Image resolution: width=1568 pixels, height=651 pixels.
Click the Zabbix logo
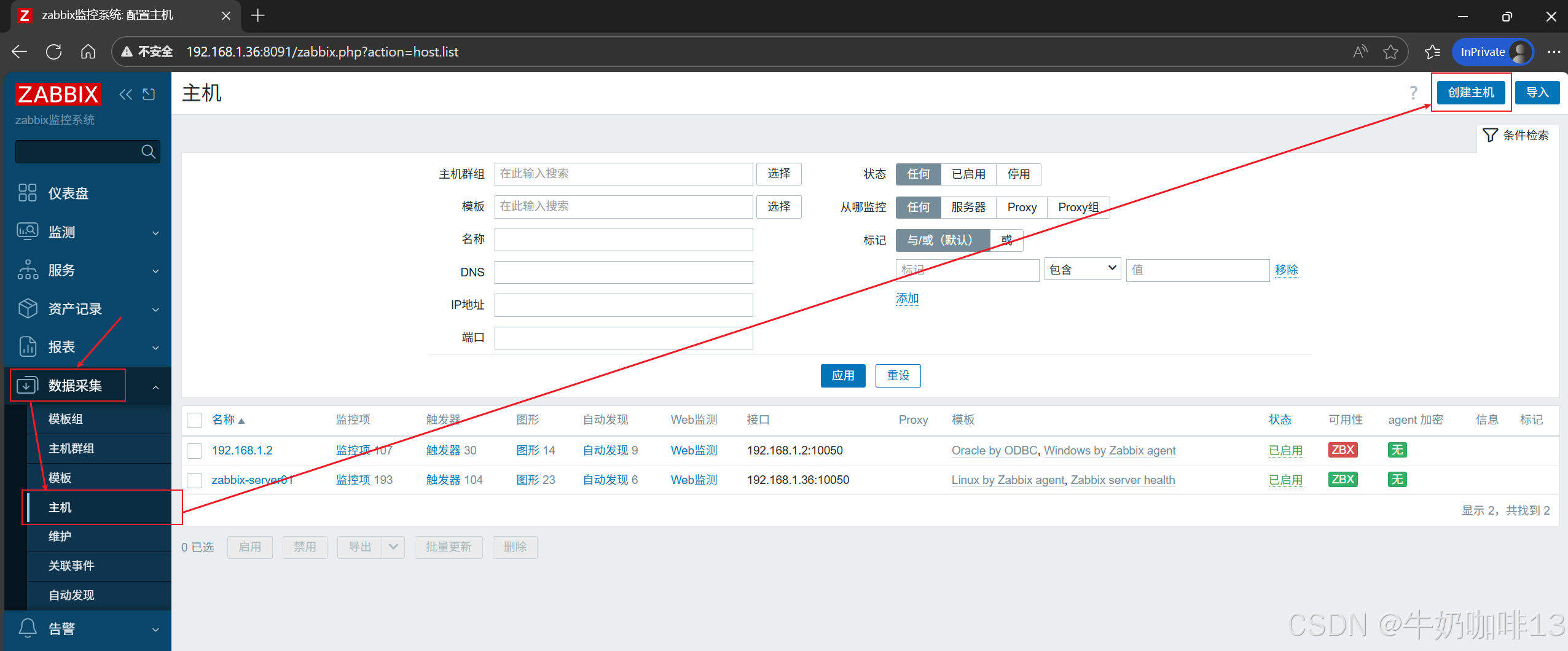coord(58,94)
